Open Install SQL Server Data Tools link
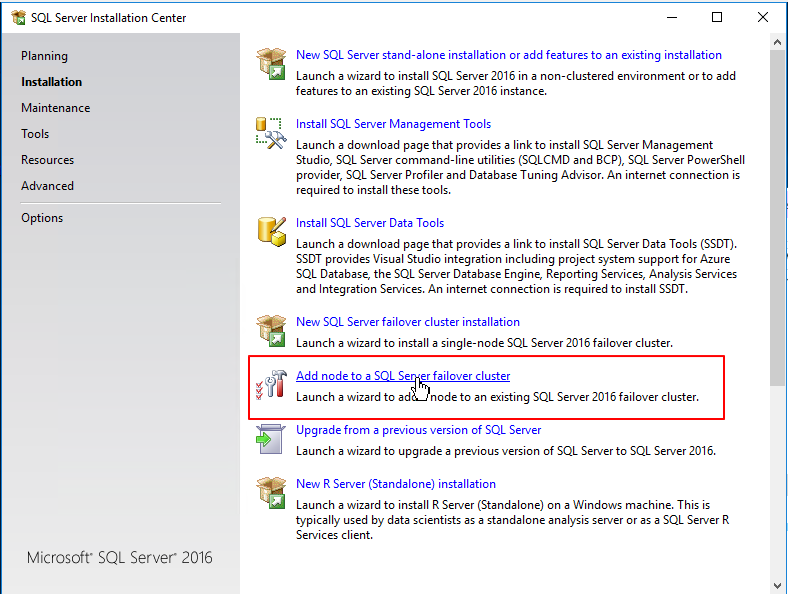This screenshot has height=594, width=788. click(x=370, y=223)
